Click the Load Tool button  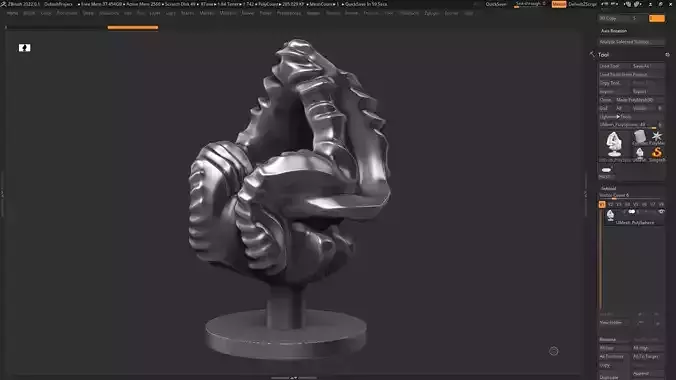[x=614, y=66]
